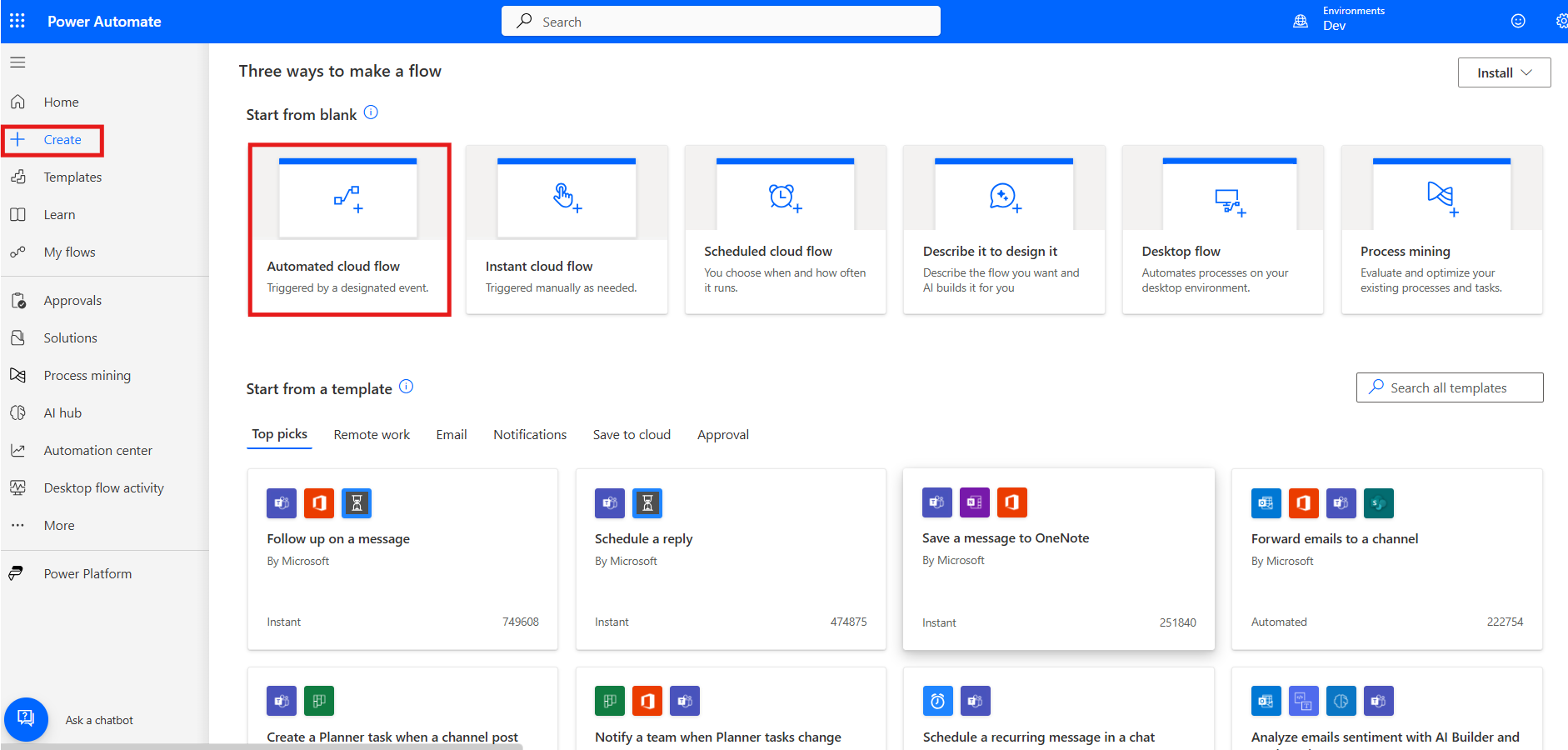
Task: Switch to the Approval templates tab
Action: [x=722, y=435]
